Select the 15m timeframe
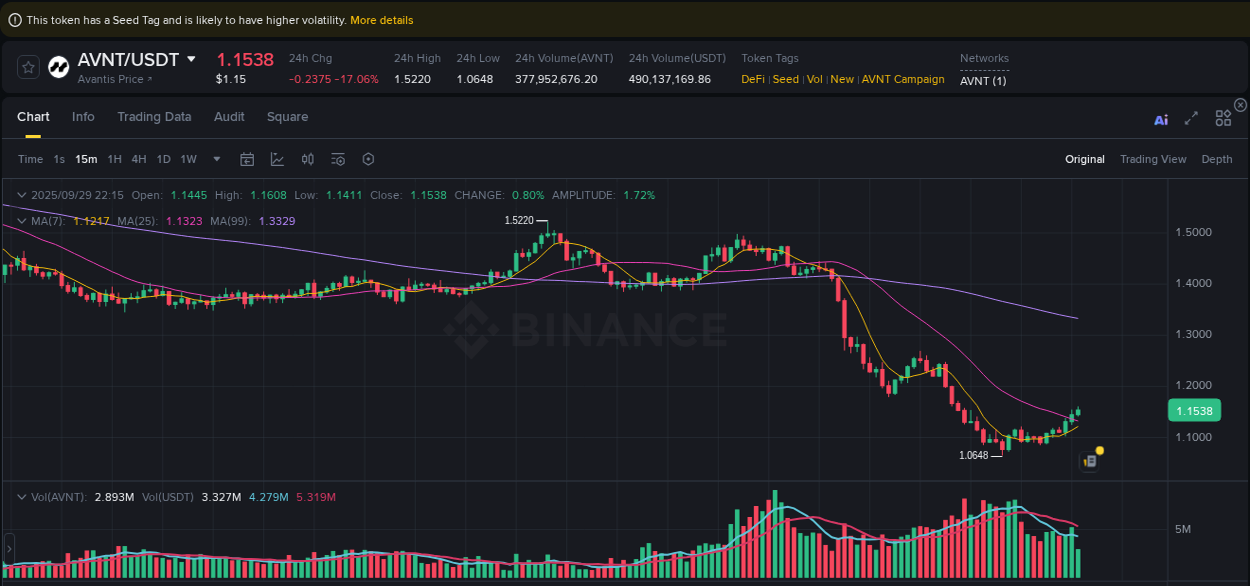 point(85,159)
